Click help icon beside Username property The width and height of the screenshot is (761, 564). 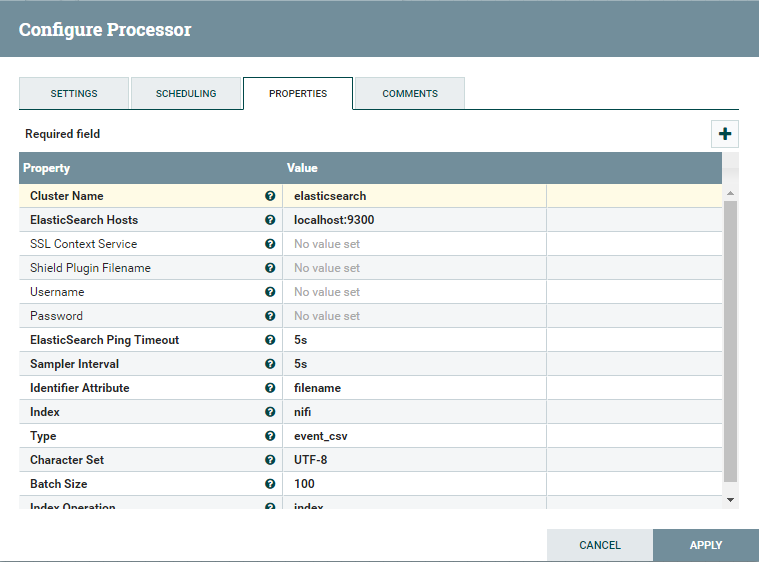coord(270,292)
